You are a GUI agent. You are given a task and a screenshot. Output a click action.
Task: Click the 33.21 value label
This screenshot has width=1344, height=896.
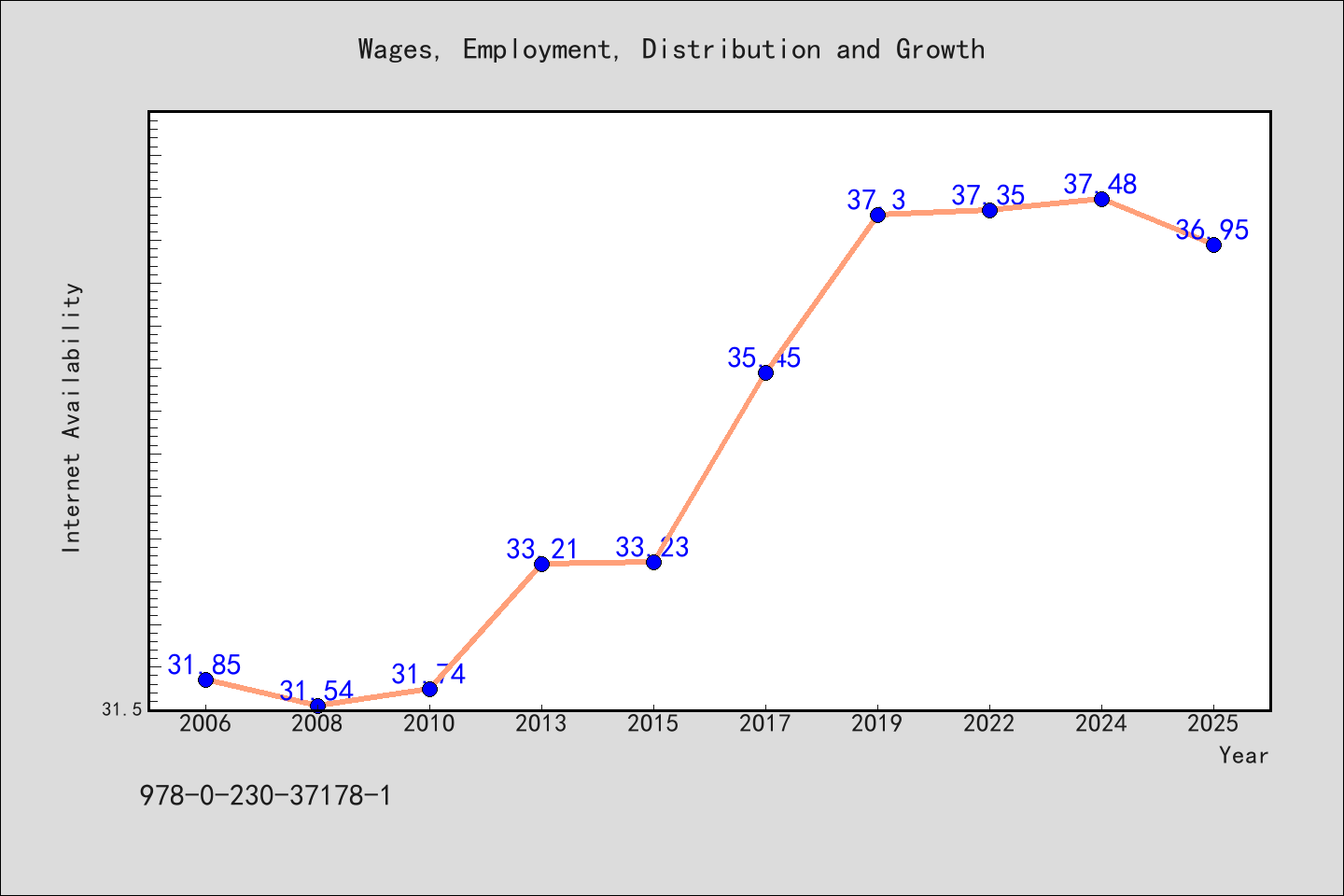[x=542, y=550]
